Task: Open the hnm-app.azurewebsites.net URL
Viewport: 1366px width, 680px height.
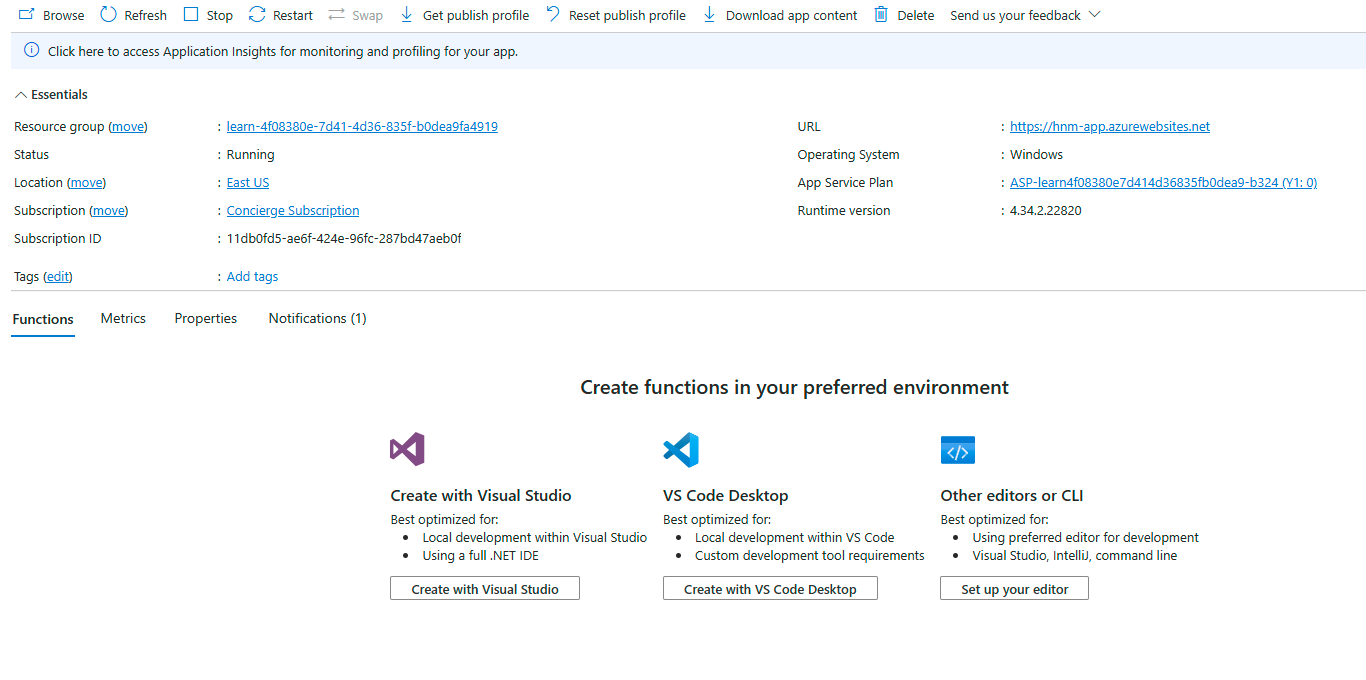Action: pyautogui.click(x=1110, y=127)
